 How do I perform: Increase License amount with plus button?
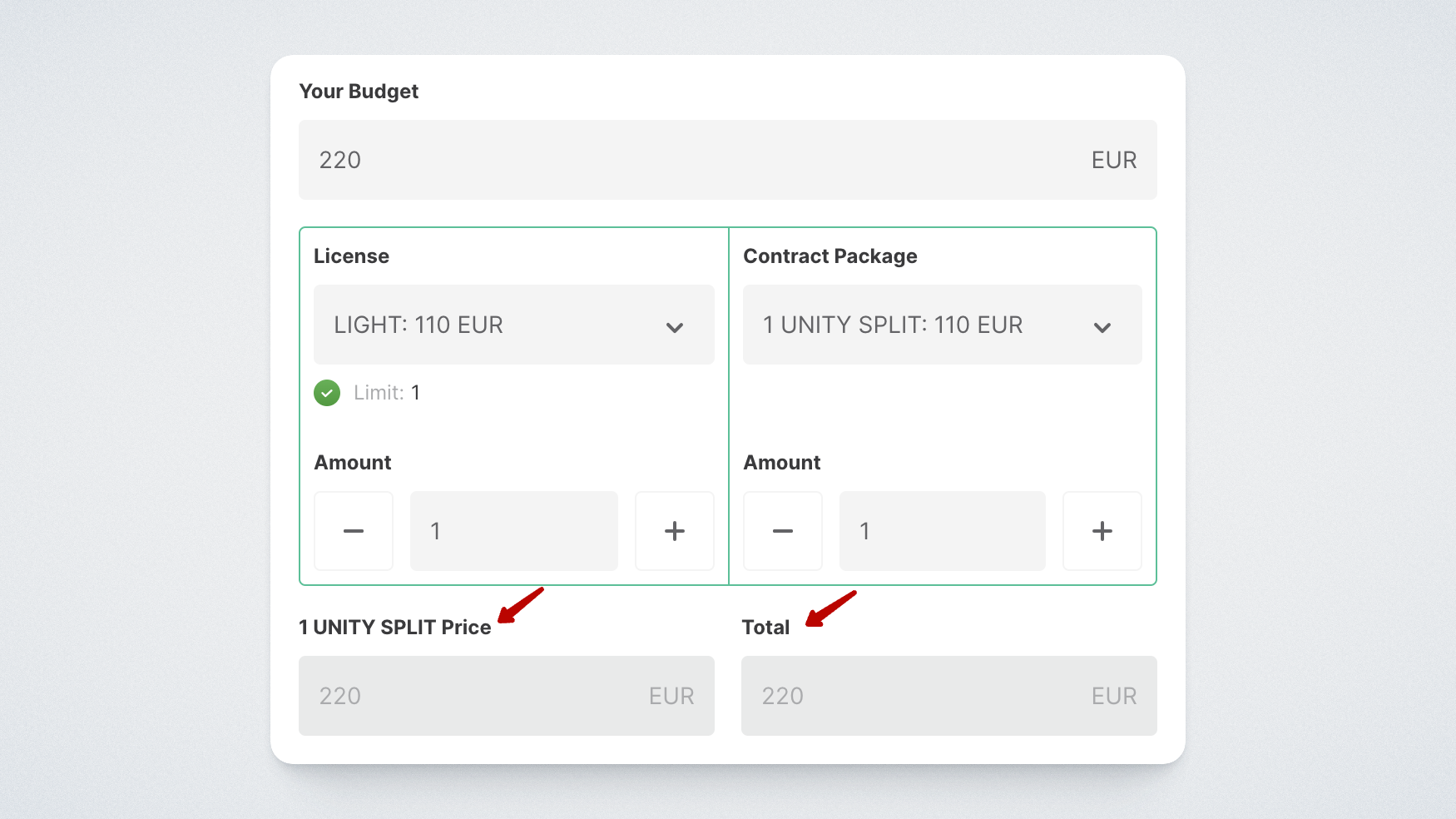[x=674, y=531]
